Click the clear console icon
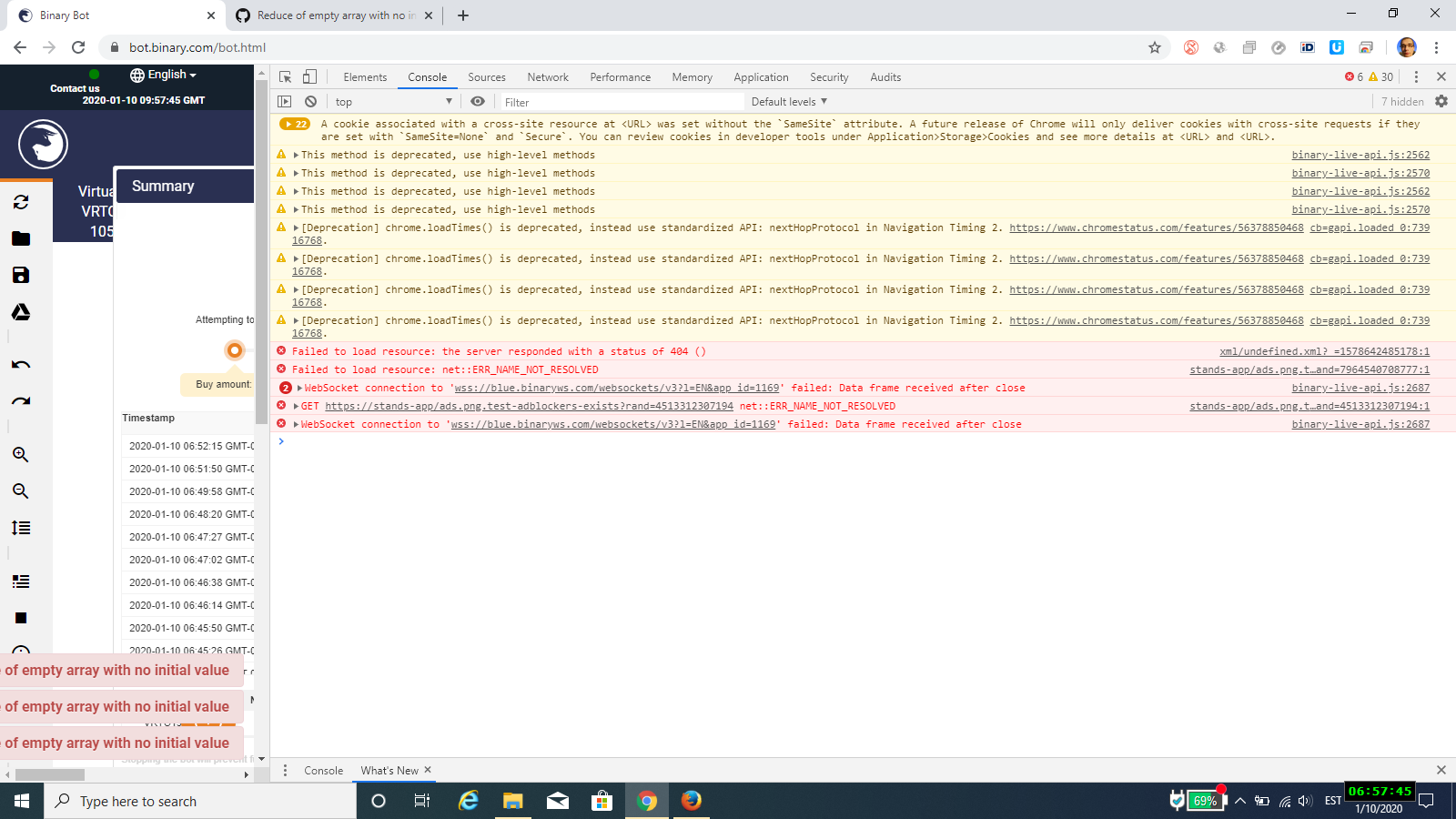The image size is (1456, 819). [311, 102]
